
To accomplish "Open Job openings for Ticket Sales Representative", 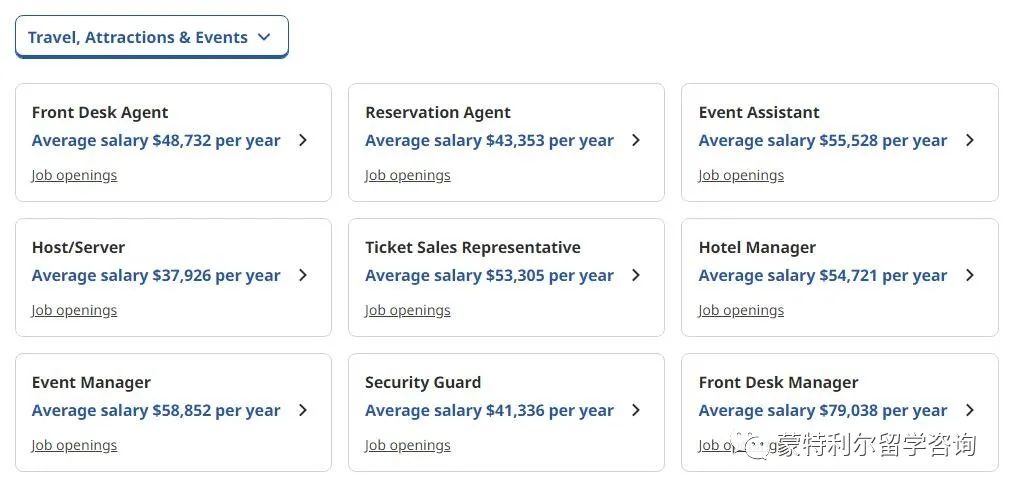I will (407, 311).
